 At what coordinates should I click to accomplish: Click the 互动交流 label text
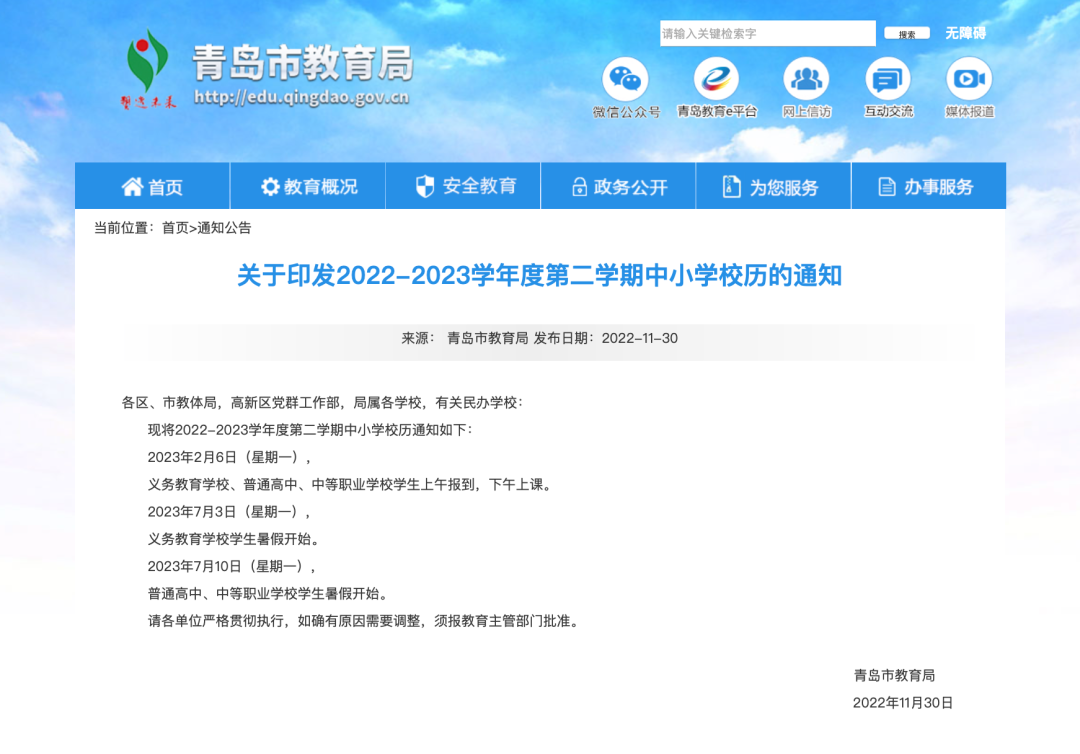pyautogui.click(x=889, y=112)
